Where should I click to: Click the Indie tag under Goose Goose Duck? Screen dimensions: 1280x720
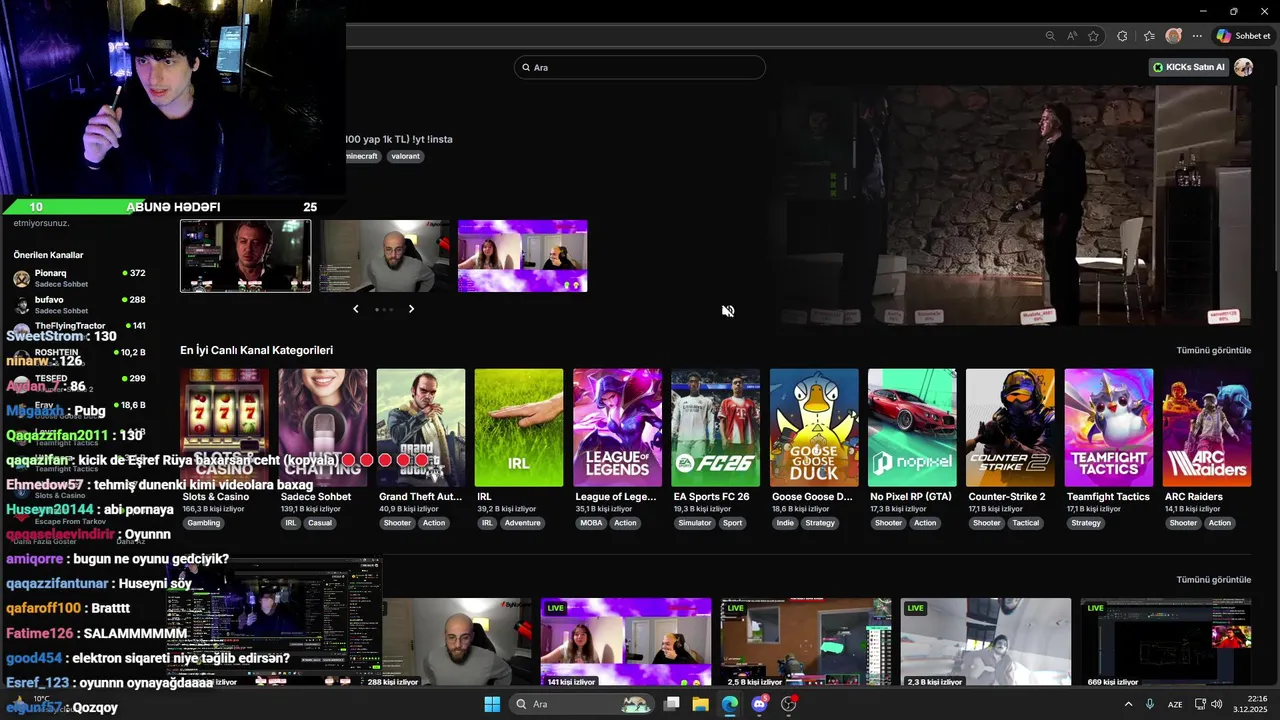tap(785, 523)
